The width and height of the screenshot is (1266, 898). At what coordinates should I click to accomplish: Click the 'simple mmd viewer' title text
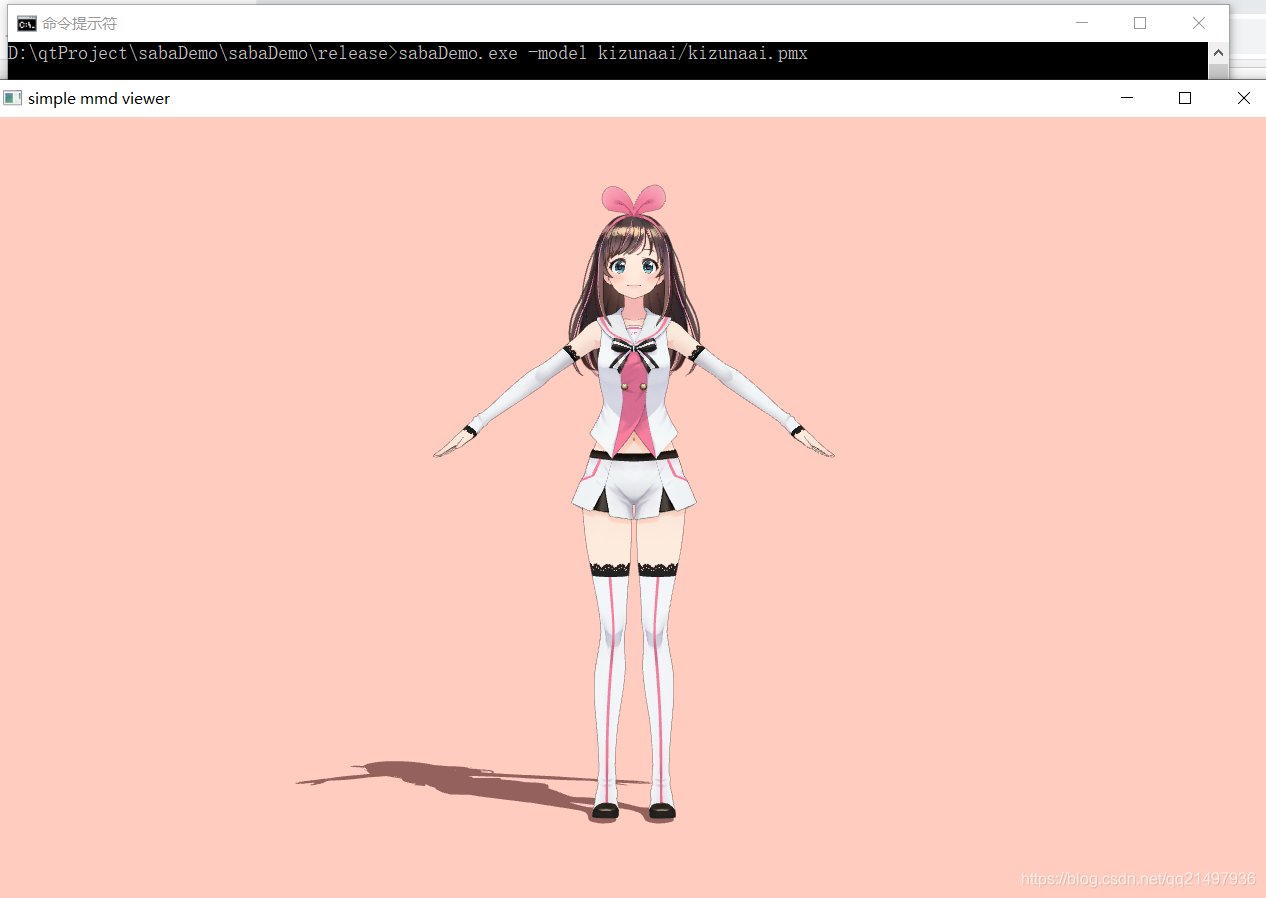point(99,98)
